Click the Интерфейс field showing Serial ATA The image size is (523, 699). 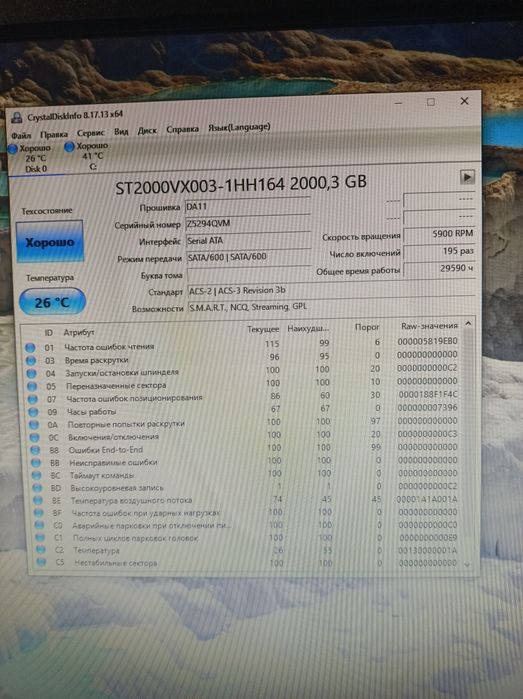[249, 240]
